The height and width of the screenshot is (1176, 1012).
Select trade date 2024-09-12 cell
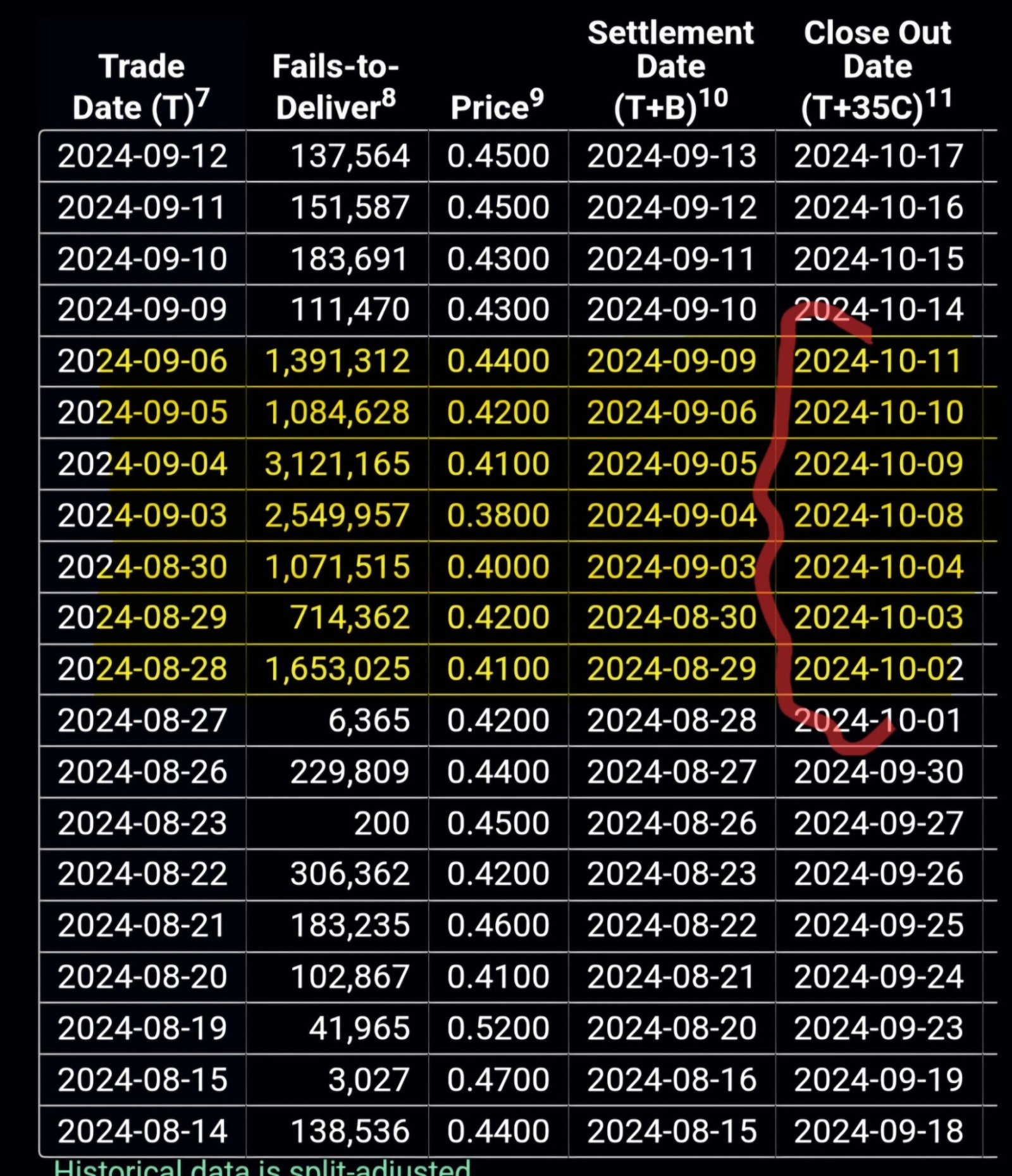[x=142, y=156]
